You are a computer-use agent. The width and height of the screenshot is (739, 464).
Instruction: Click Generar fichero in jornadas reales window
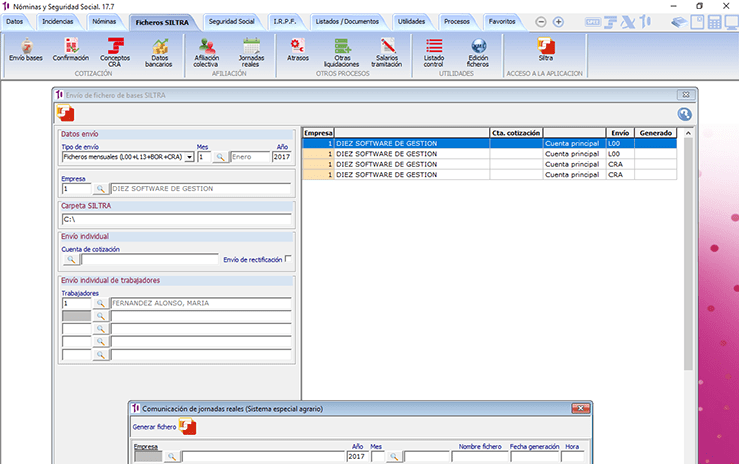[165, 427]
